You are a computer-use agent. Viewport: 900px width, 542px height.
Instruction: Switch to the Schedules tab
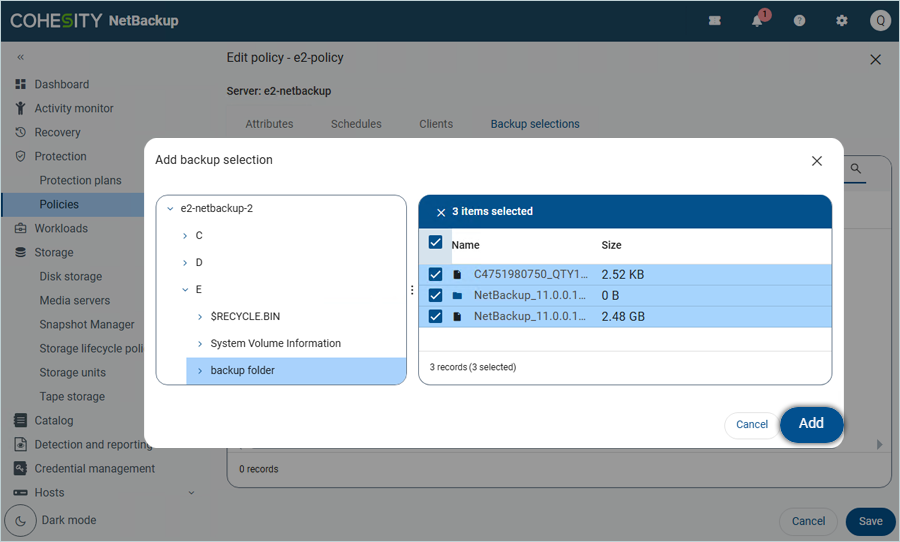coord(356,124)
